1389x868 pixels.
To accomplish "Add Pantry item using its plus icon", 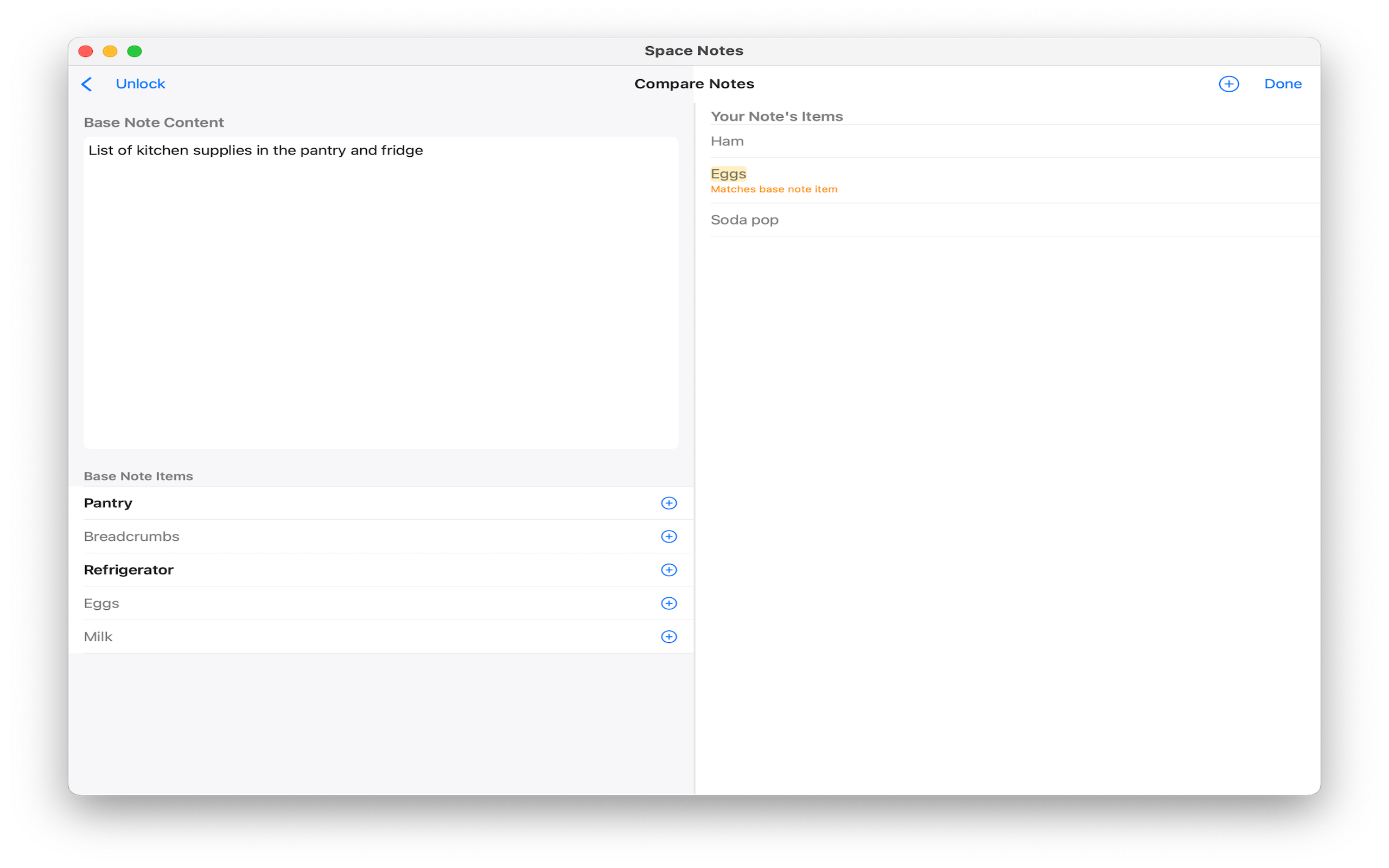I will [x=668, y=503].
